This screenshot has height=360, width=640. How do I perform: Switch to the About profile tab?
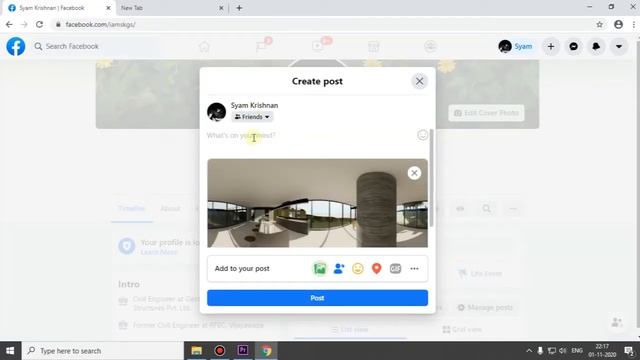pyautogui.click(x=170, y=209)
